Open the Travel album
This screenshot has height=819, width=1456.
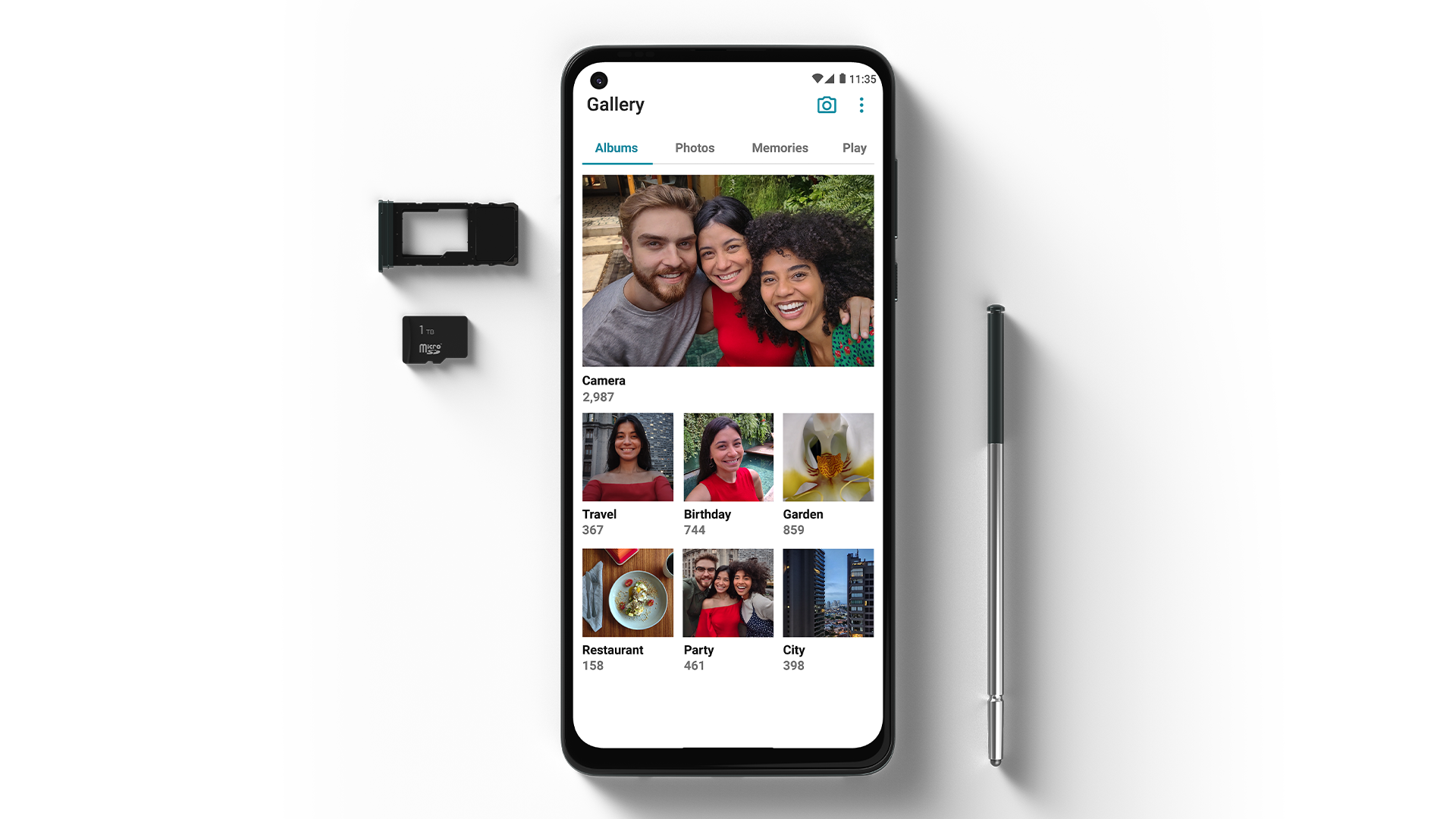626,456
